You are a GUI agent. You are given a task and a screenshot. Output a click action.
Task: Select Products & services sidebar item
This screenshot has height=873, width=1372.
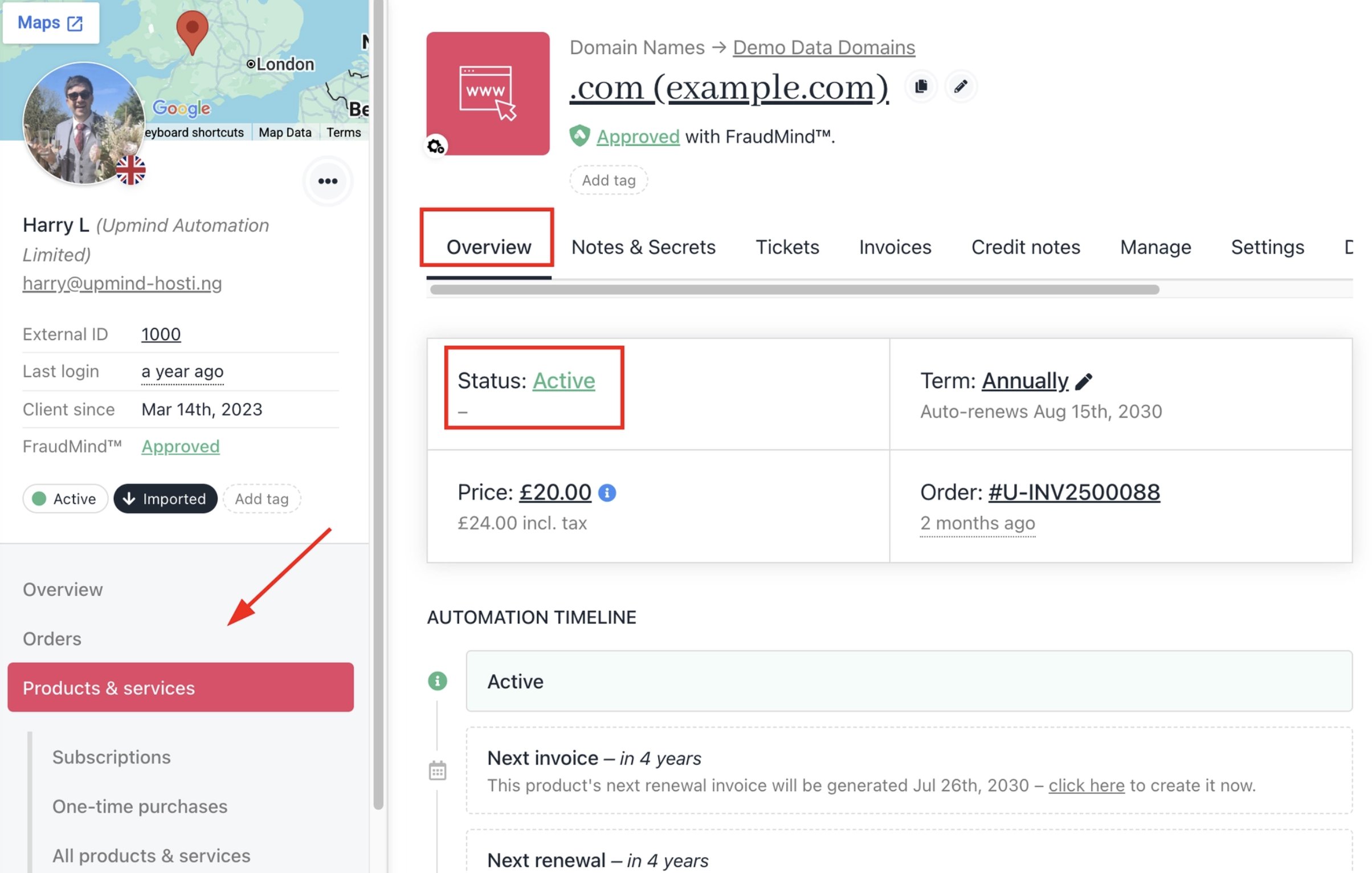[x=181, y=687]
